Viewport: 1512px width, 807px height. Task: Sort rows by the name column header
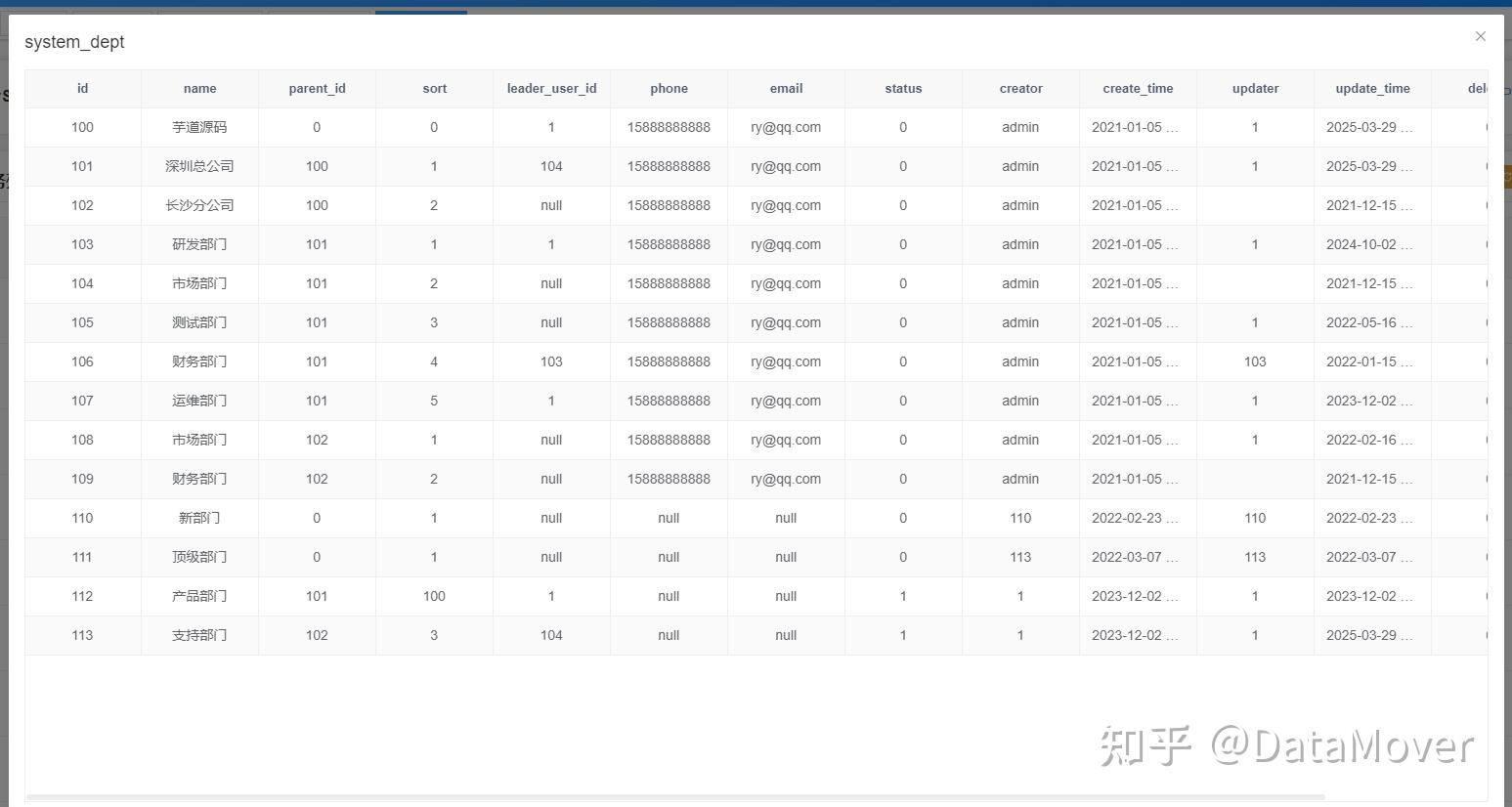pyautogui.click(x=199, y=88)
